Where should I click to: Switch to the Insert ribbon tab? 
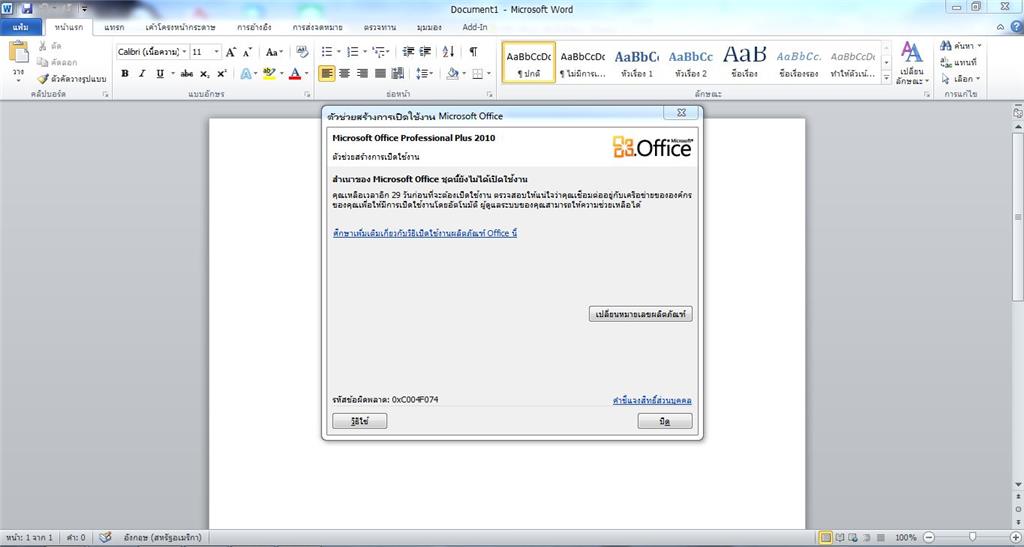(x=114, y=27)
